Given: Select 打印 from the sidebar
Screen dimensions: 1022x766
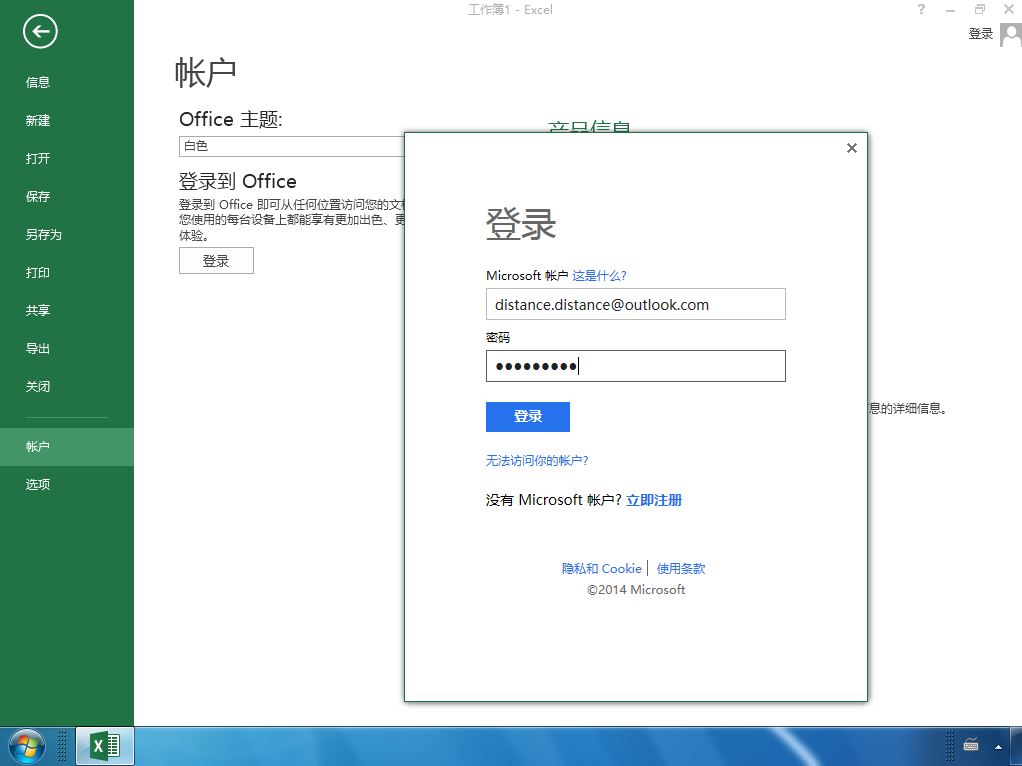Looking at the screenshot, I should [x=38, y=273].
